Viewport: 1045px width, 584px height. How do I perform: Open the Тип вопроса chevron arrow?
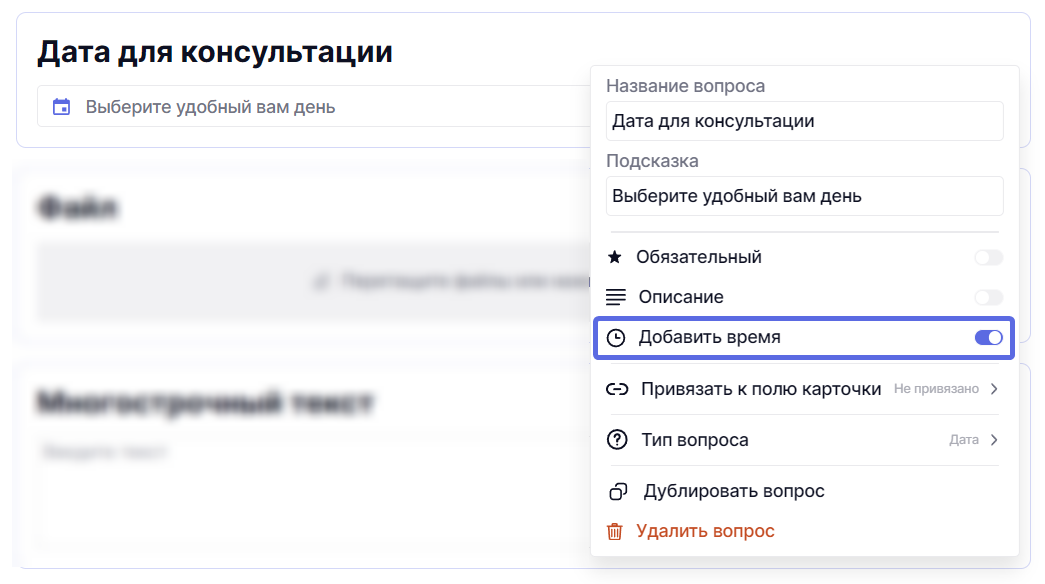coord(993,440)
